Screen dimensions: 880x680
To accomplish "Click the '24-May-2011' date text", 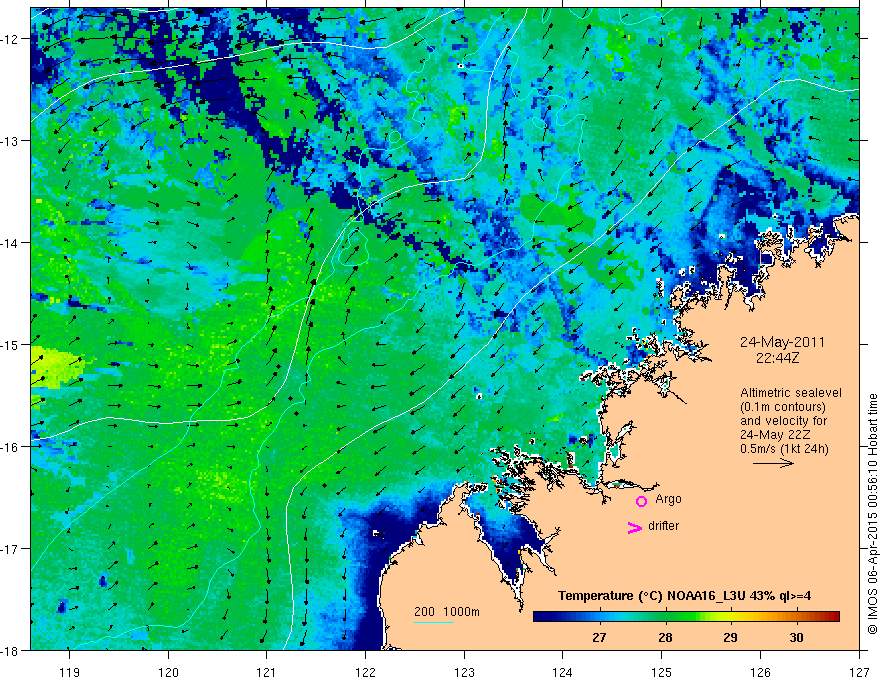I will [x=782, y=342].
